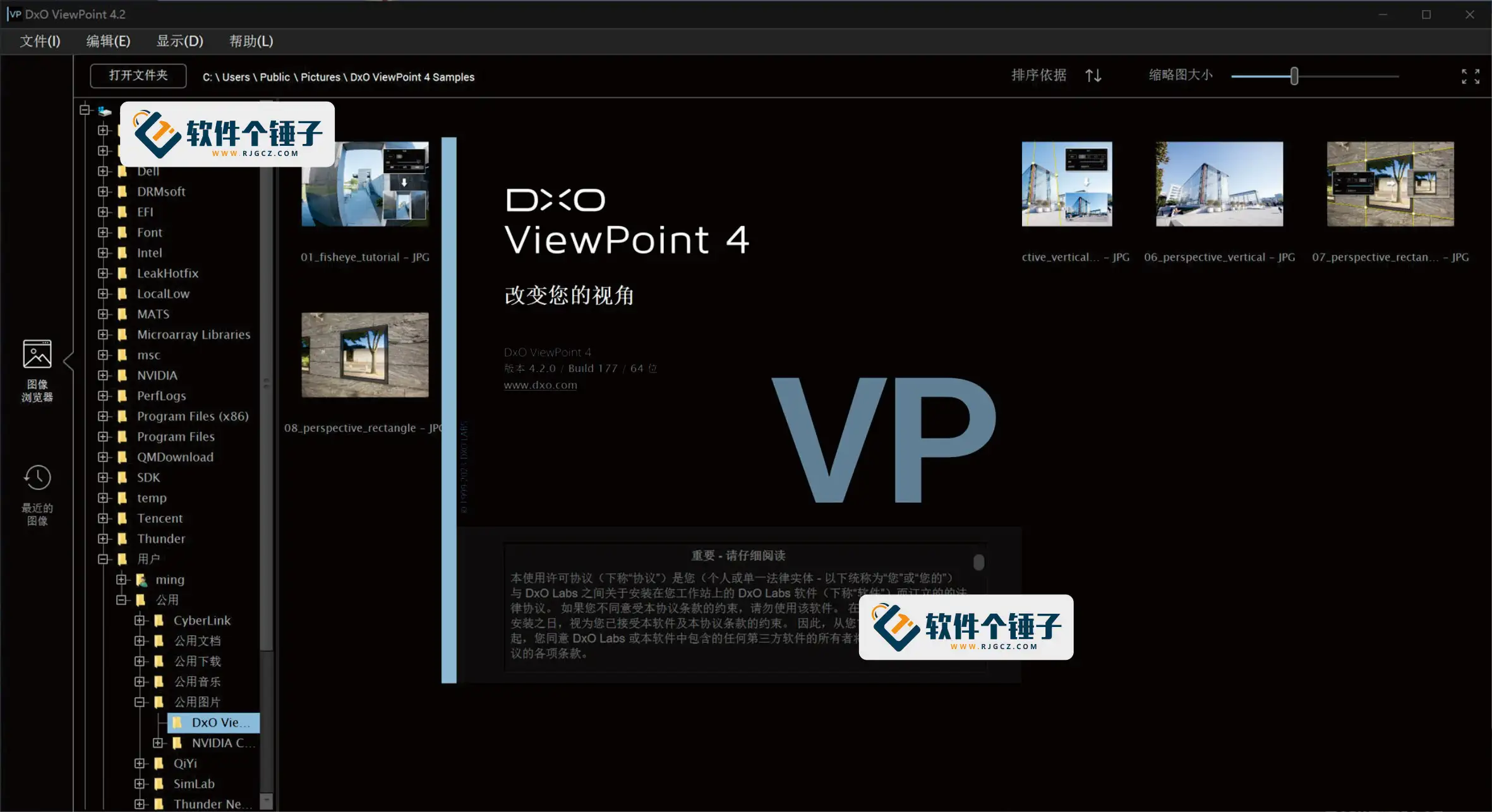
Task: Click the DxO ViewPoint app icon in title bar
Action: [x=15, y=14]
